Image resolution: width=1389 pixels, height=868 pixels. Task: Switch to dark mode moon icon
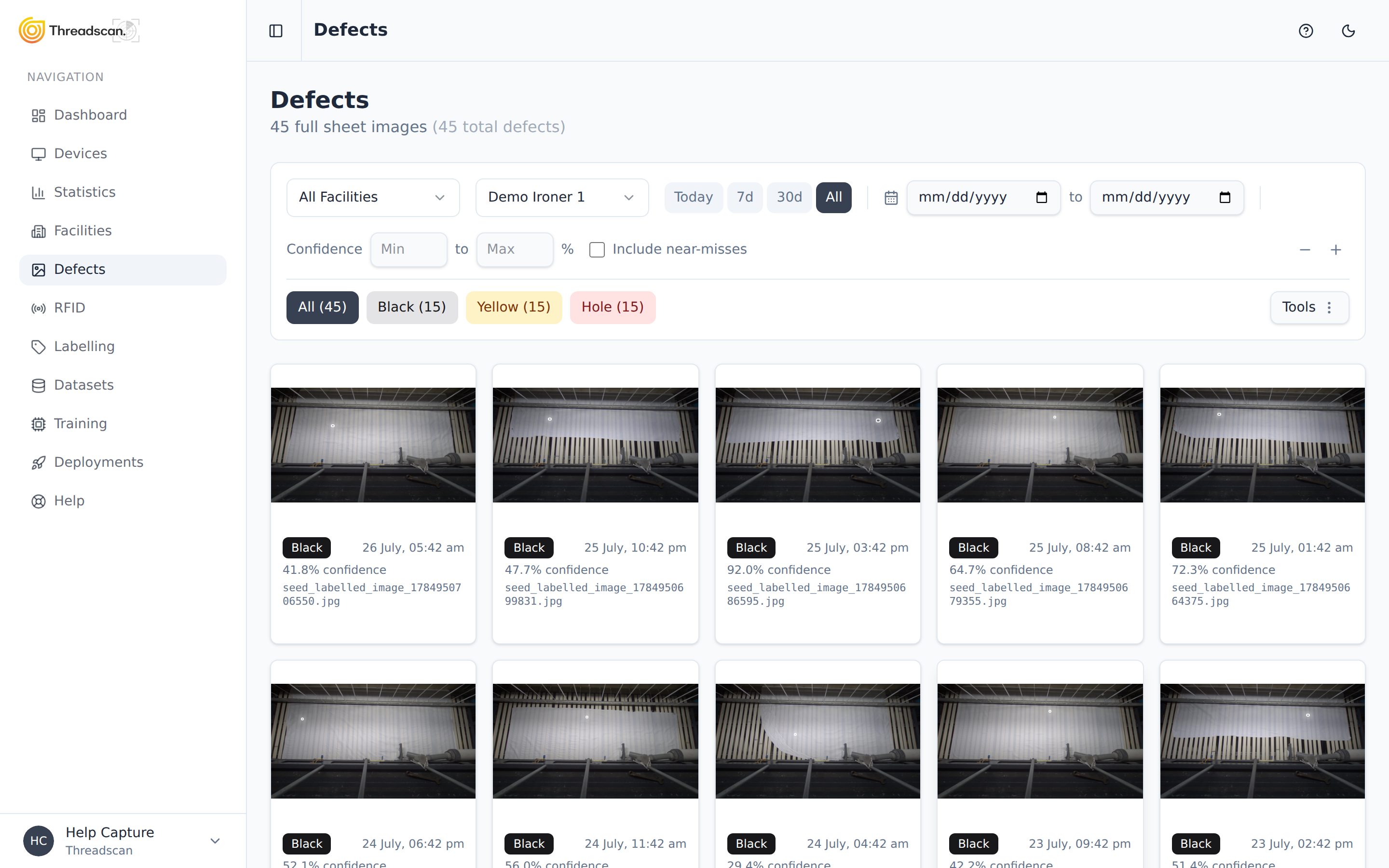[1348, 31]
